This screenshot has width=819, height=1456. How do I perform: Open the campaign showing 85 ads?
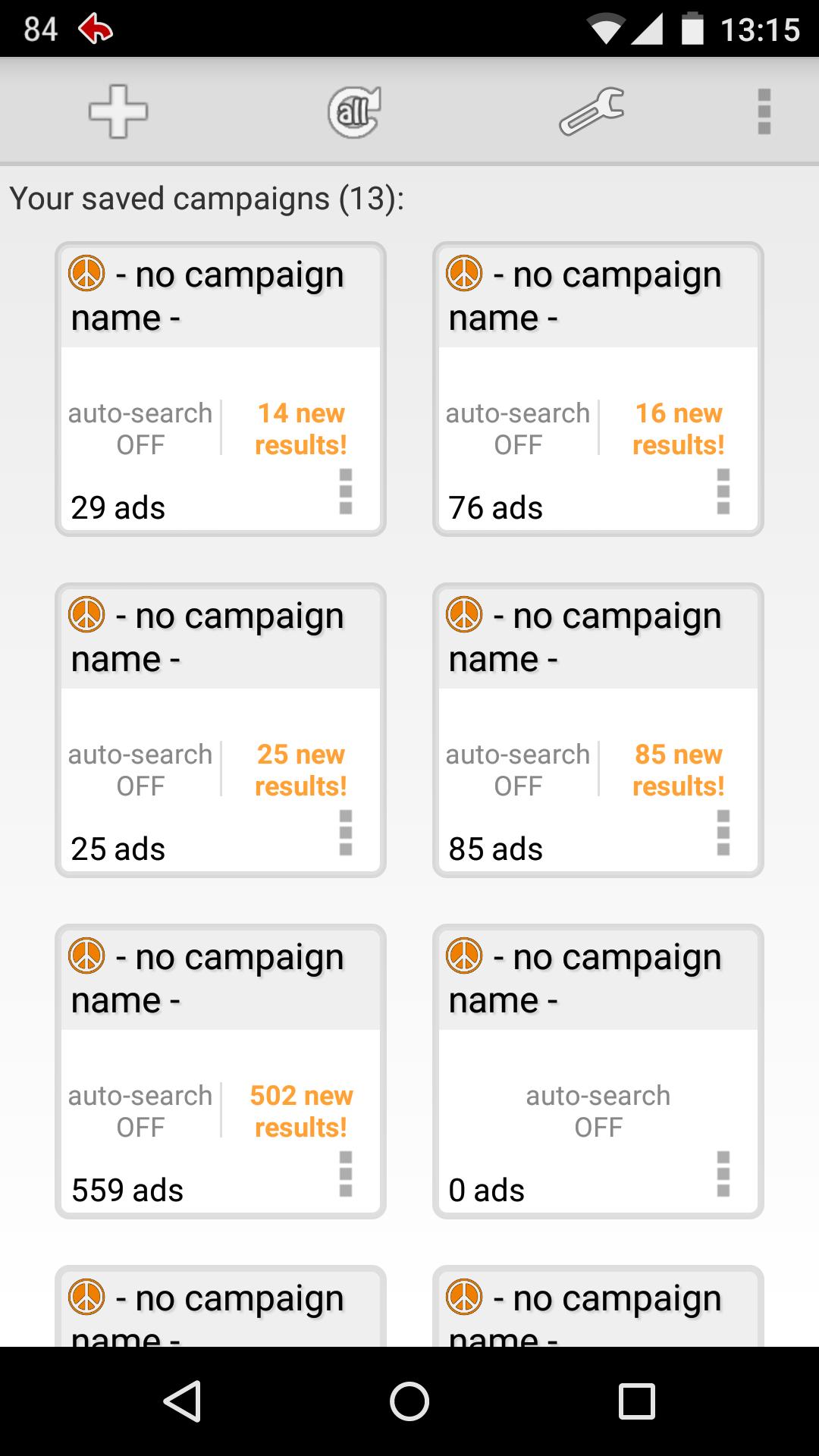pyautogui.click(x=598, y=728)
